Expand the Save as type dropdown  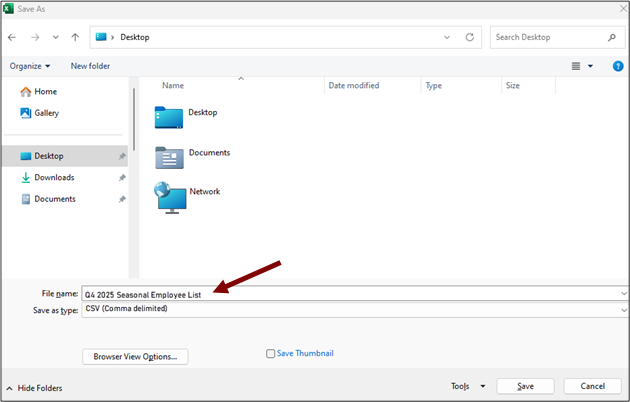[x=623, y=309]
